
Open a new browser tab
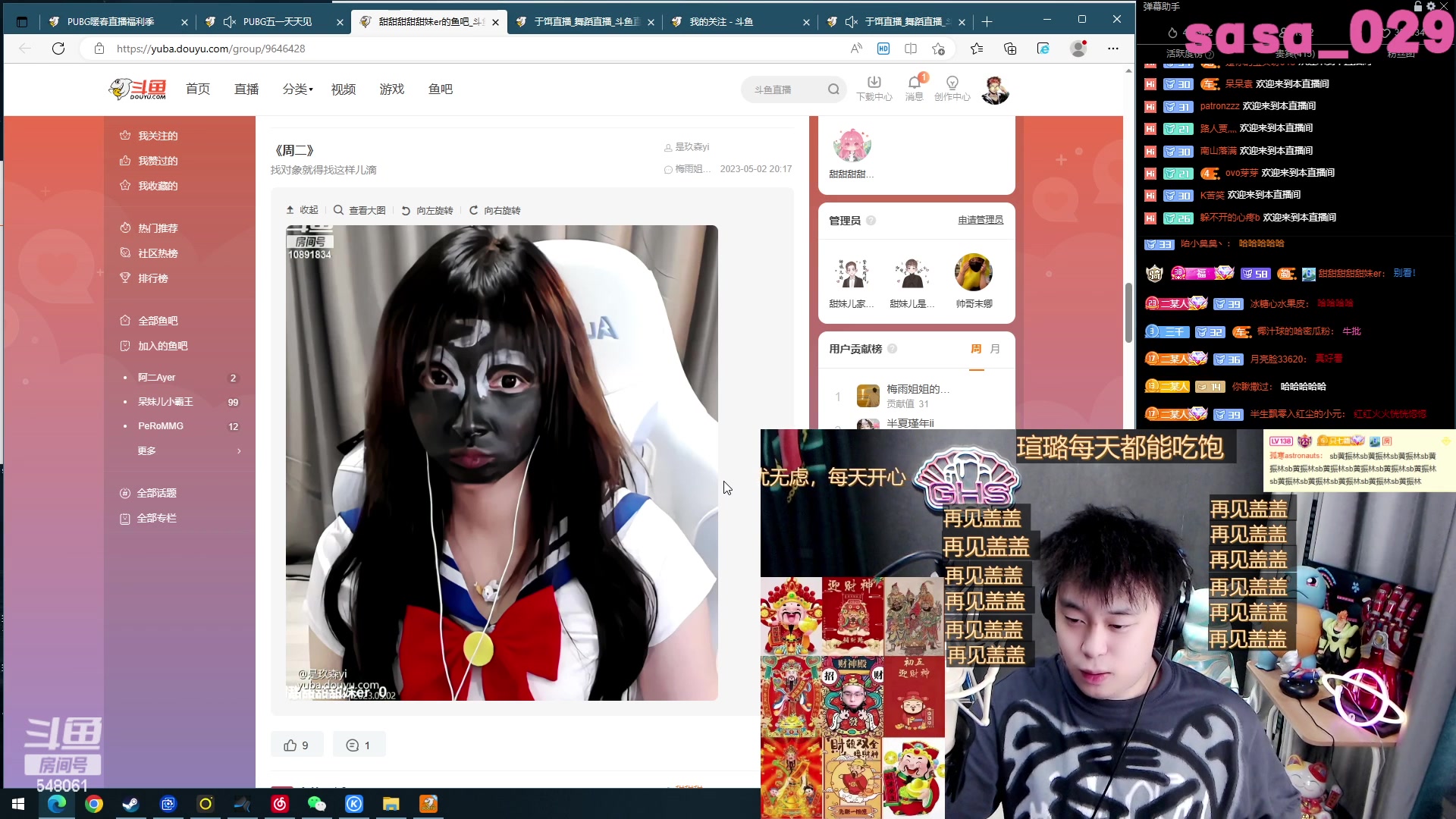coord(987,22)
